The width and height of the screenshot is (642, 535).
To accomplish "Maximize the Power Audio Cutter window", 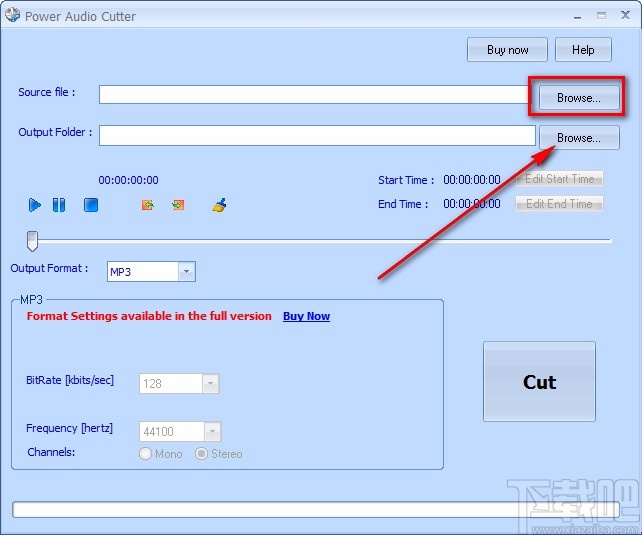I will point(601,16).
